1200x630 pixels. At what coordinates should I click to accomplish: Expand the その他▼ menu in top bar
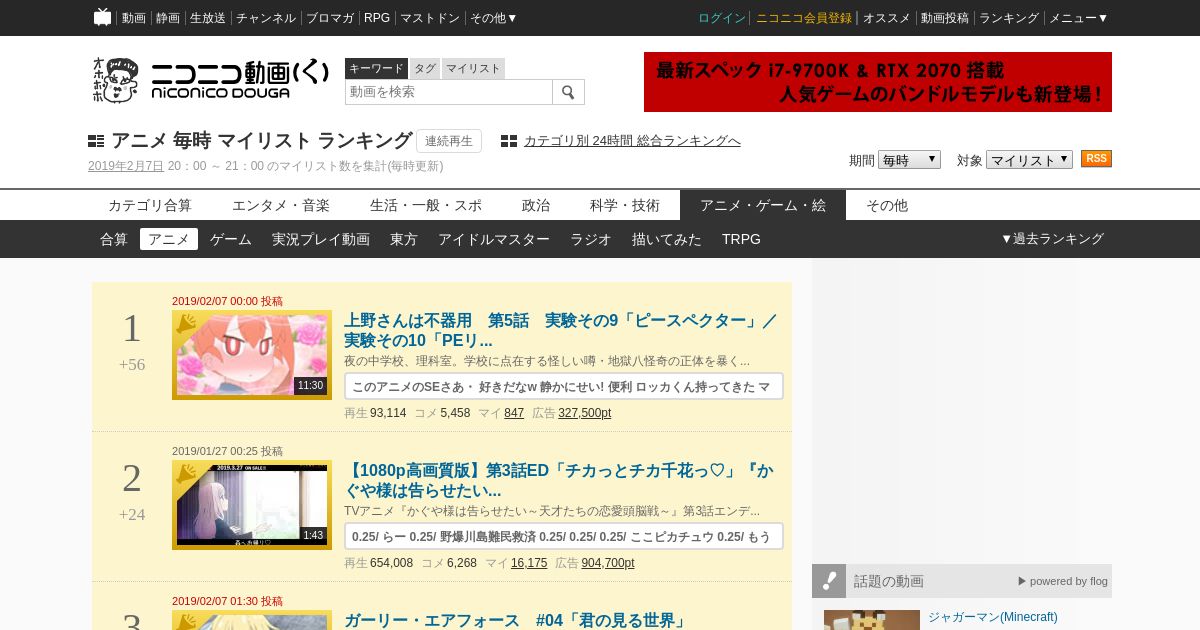tap(494, 18)
